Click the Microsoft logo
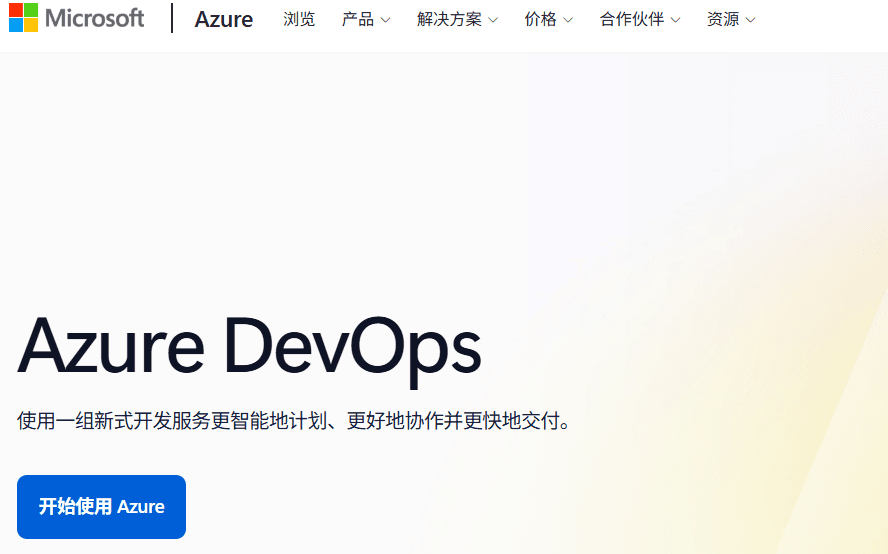The height and width of the screenshot is (554, 888). [x=76, y=18]
